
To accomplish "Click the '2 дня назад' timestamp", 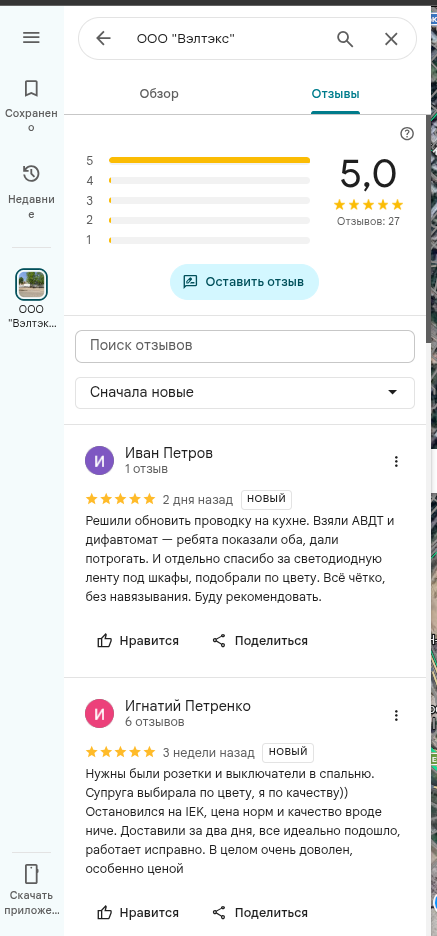I will pyautogui.click(x=198, y=499).
